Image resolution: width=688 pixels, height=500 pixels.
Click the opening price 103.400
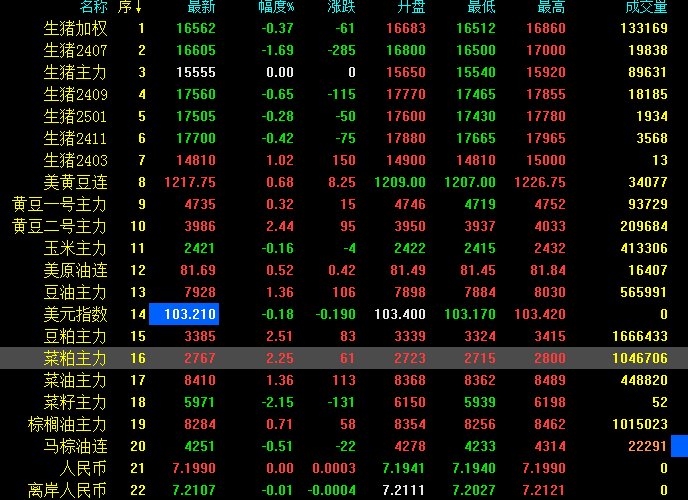click(400, 314)
